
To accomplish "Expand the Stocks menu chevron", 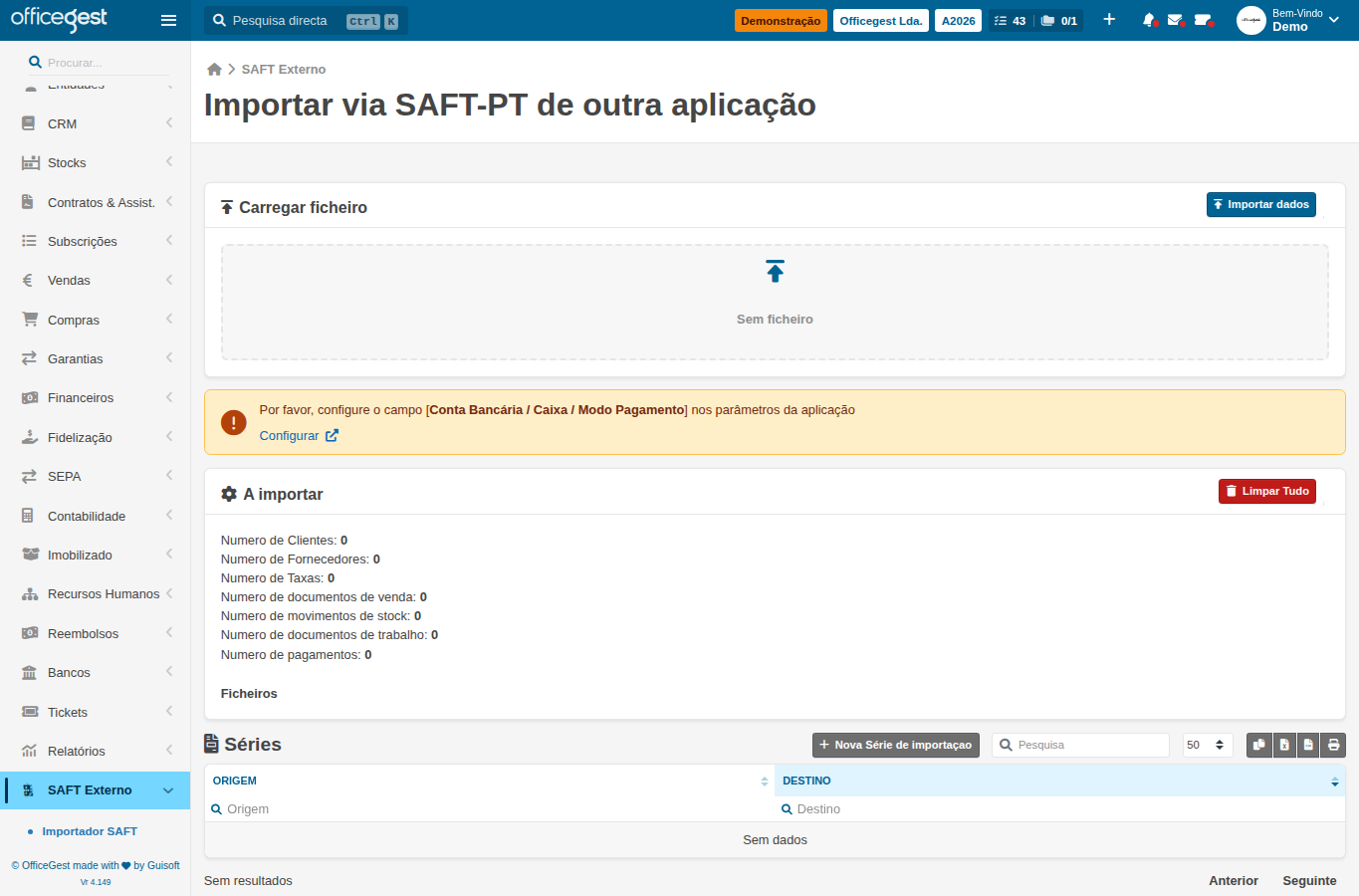I will click(169, 161).
